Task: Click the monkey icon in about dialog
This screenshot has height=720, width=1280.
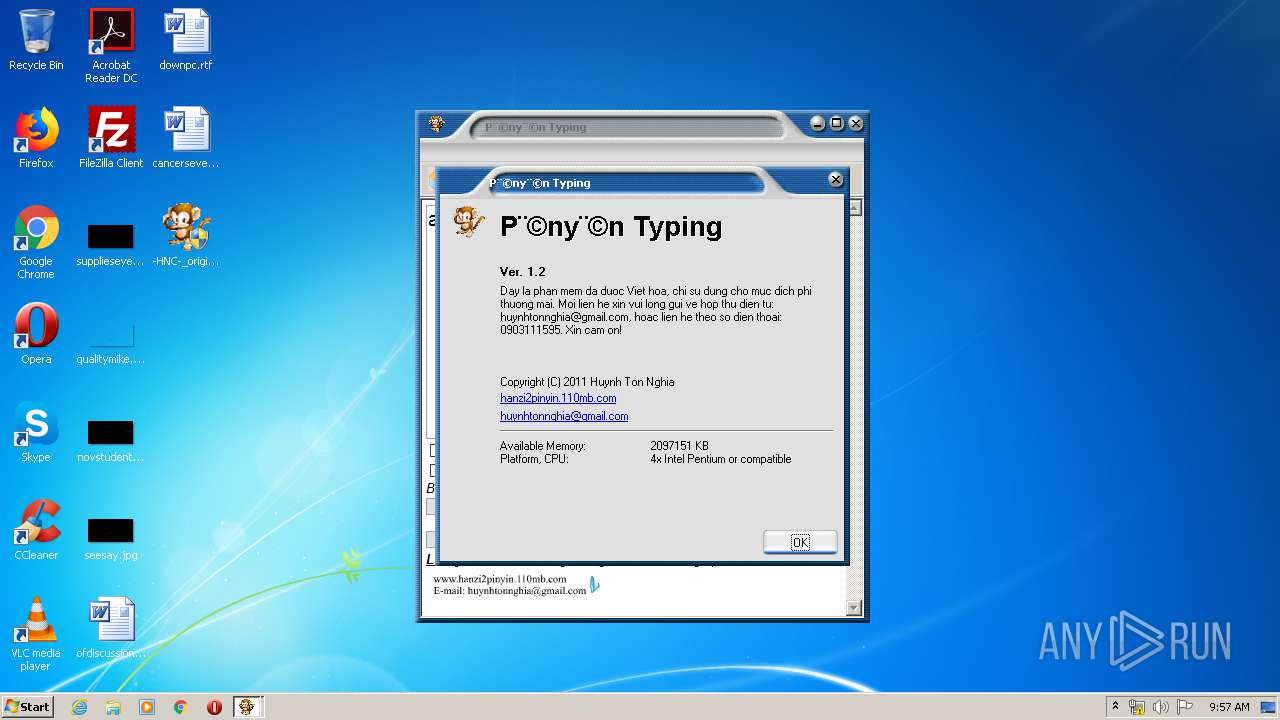Action: click(469, 222)
